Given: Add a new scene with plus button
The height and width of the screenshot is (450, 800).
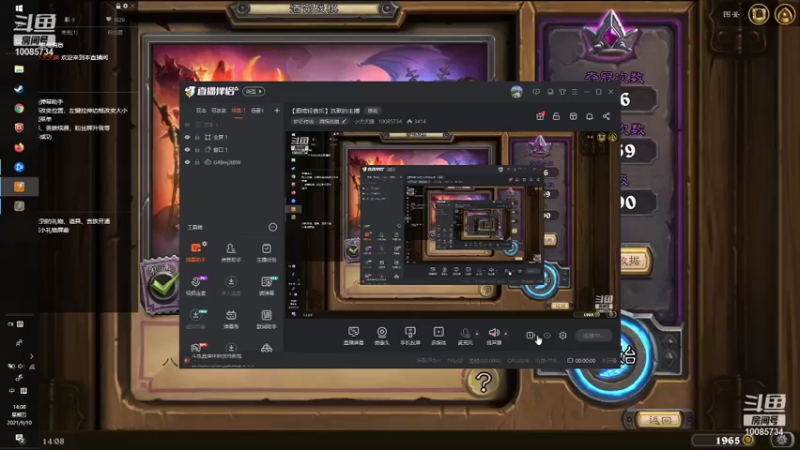Looking at the screenshot, I should click(x=277, y=110).
